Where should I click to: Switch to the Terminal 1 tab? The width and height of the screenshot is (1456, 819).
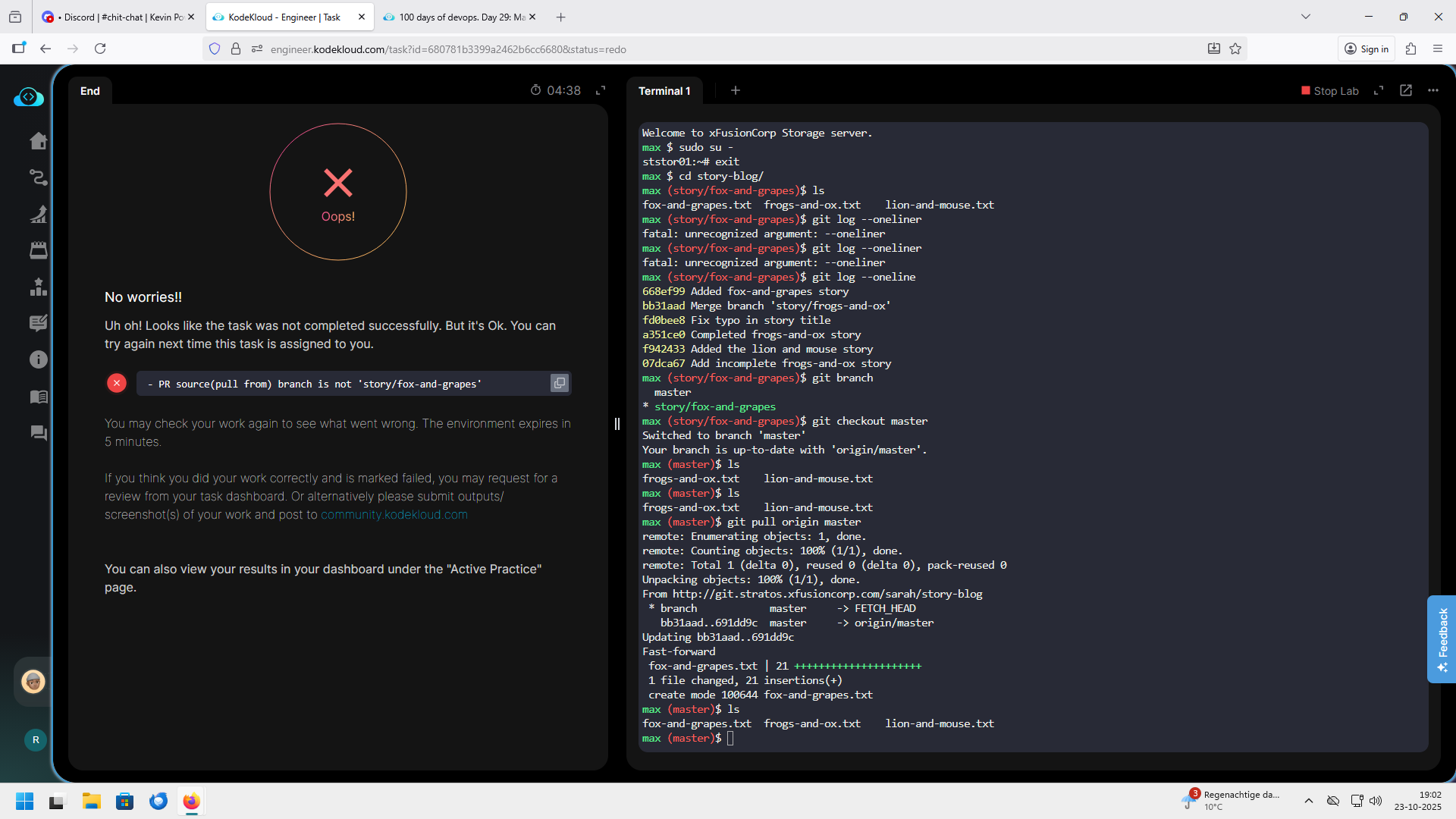tap(664, 91)
